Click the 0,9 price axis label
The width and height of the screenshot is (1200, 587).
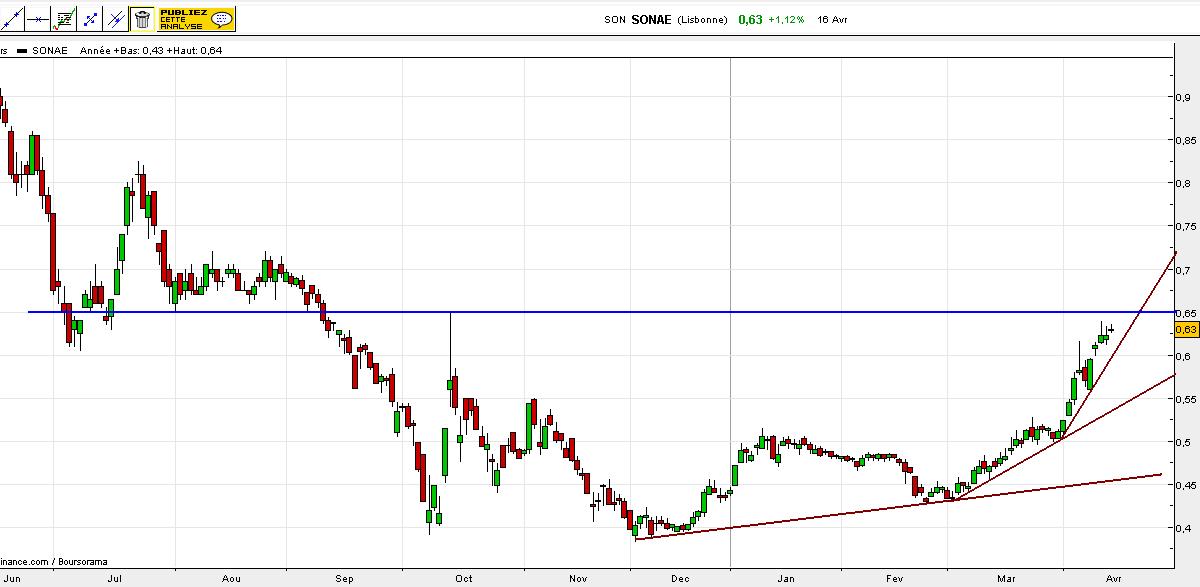[1183, 97]
